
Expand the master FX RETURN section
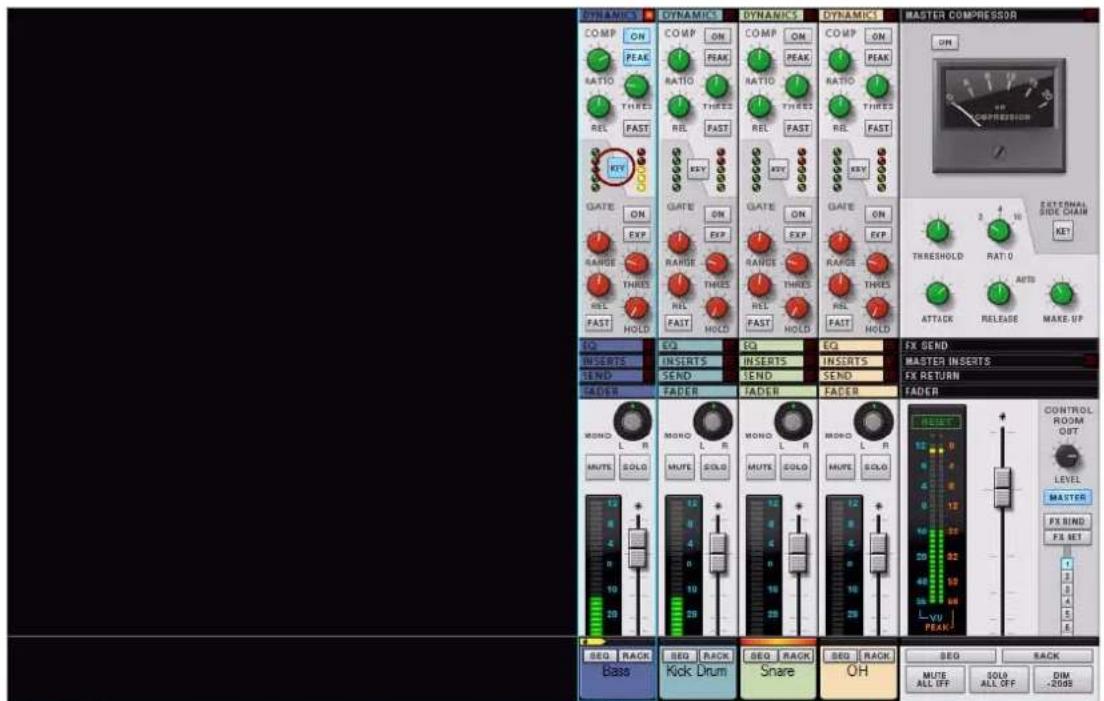[x=999, y=376]
